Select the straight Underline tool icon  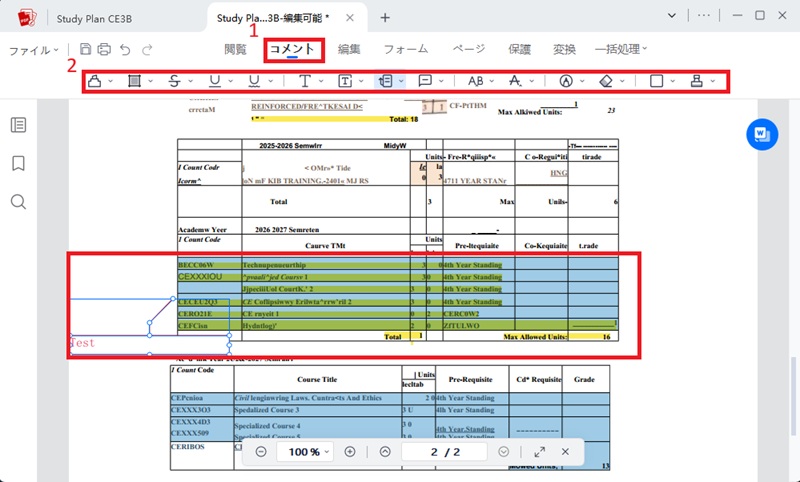tap(215, 81)
